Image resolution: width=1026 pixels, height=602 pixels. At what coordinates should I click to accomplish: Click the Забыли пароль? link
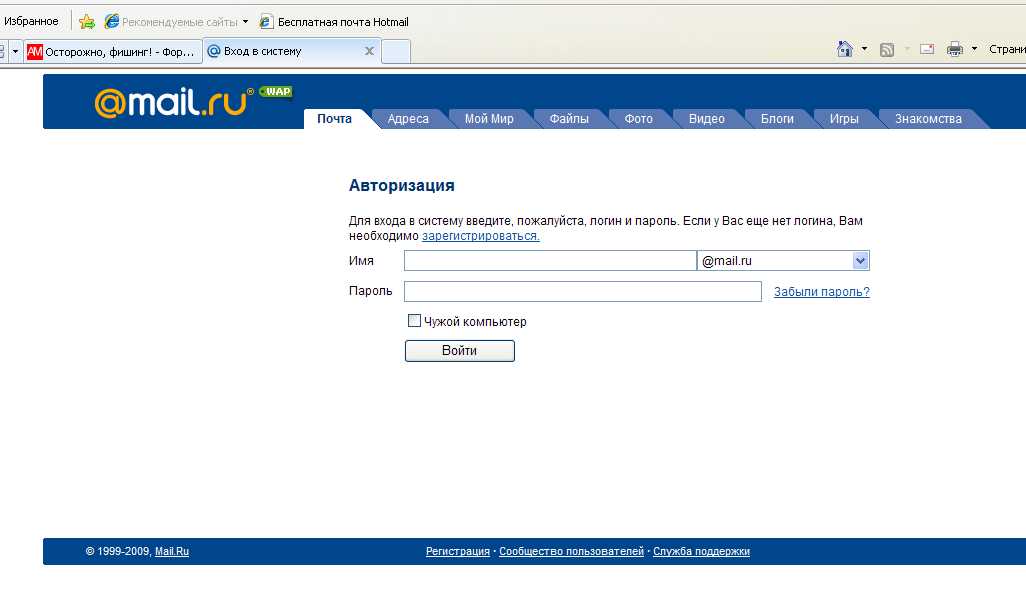point(822,292)
